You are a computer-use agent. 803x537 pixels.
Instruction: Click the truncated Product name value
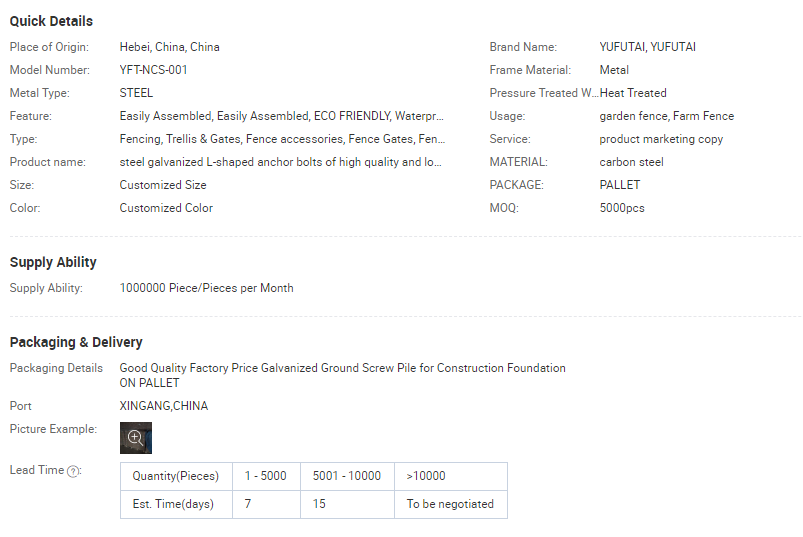(x=280, y=162)
